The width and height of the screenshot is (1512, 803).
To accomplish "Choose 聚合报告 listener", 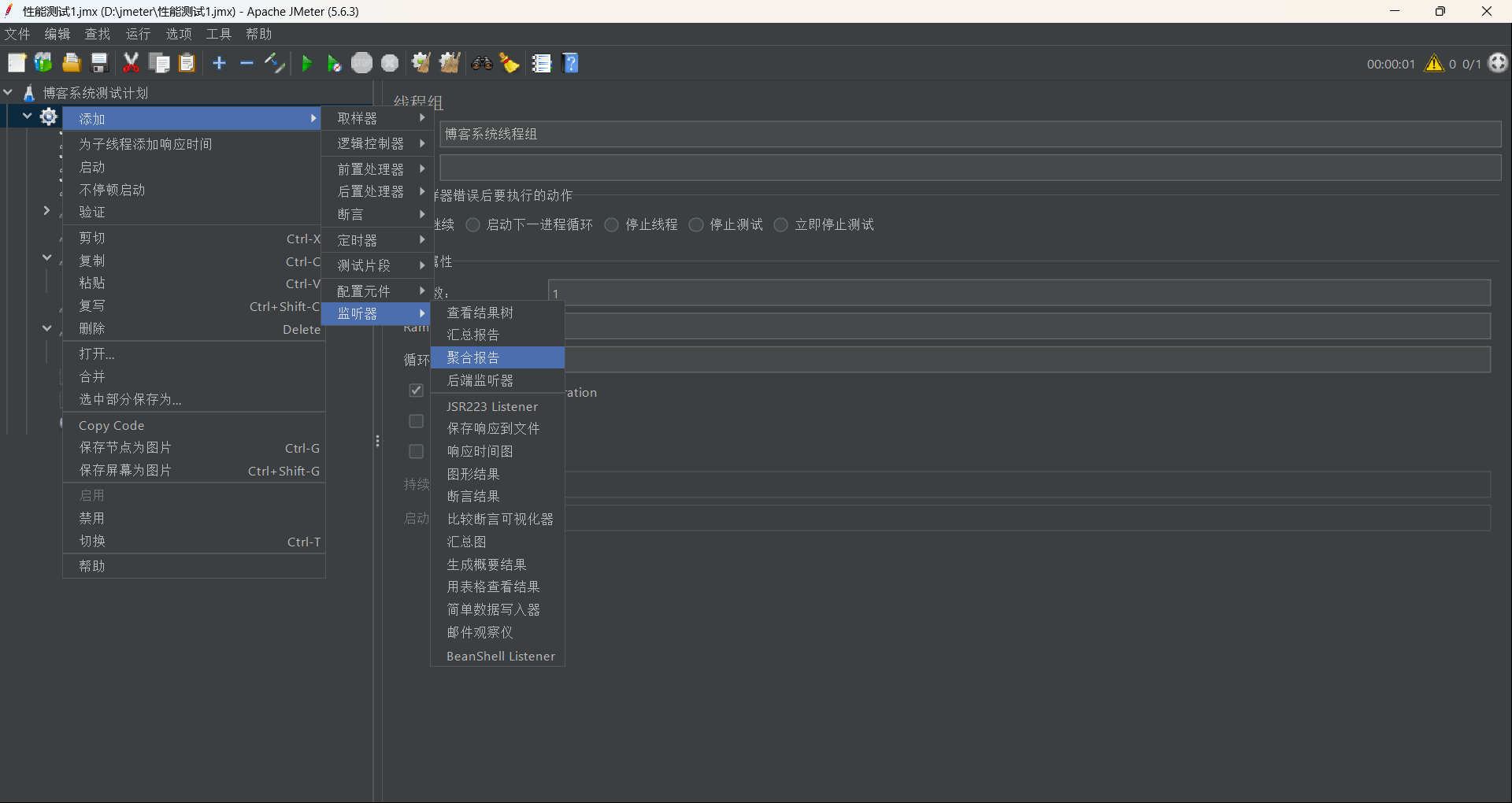I will click(x=498, y=357).
